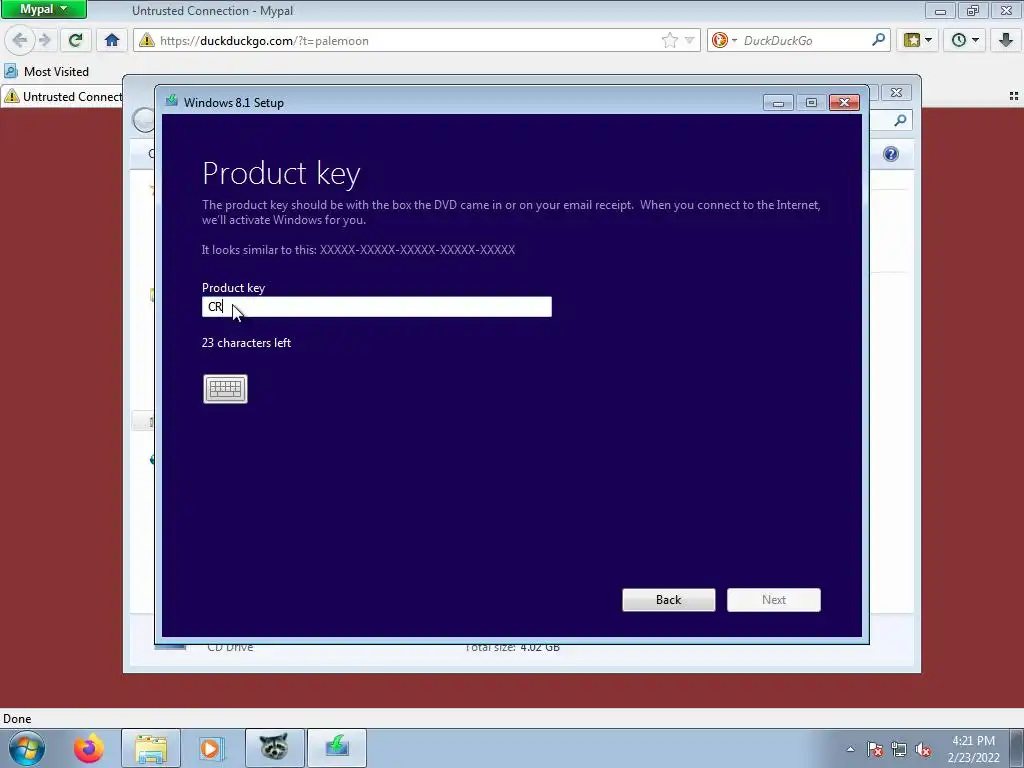Screen dimensions: 1024x768
Task: Switch to Windows Setup taskbar icon
Action: click(336, 748)
